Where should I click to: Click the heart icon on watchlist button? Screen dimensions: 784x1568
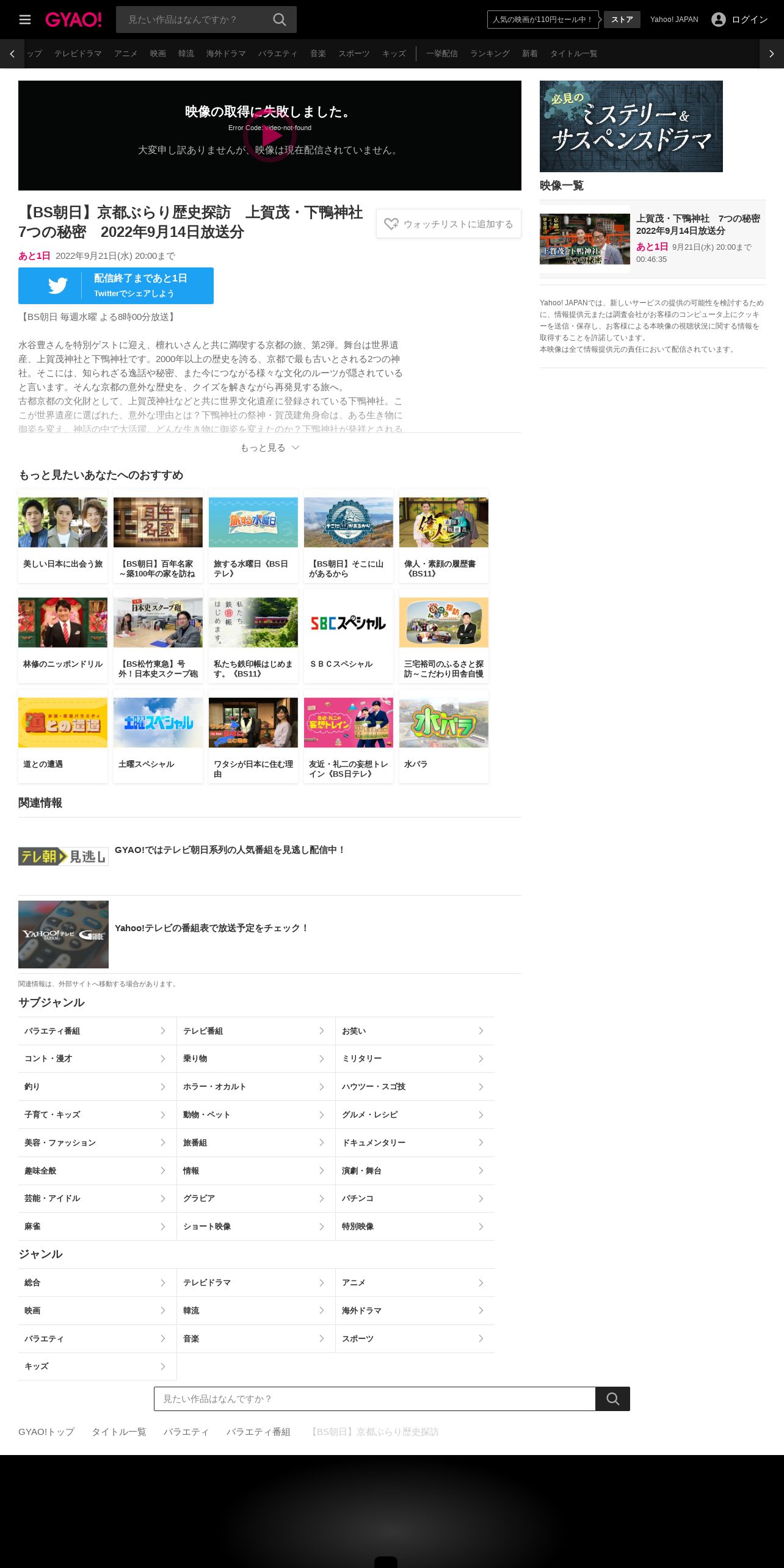(x=391, y=224)
